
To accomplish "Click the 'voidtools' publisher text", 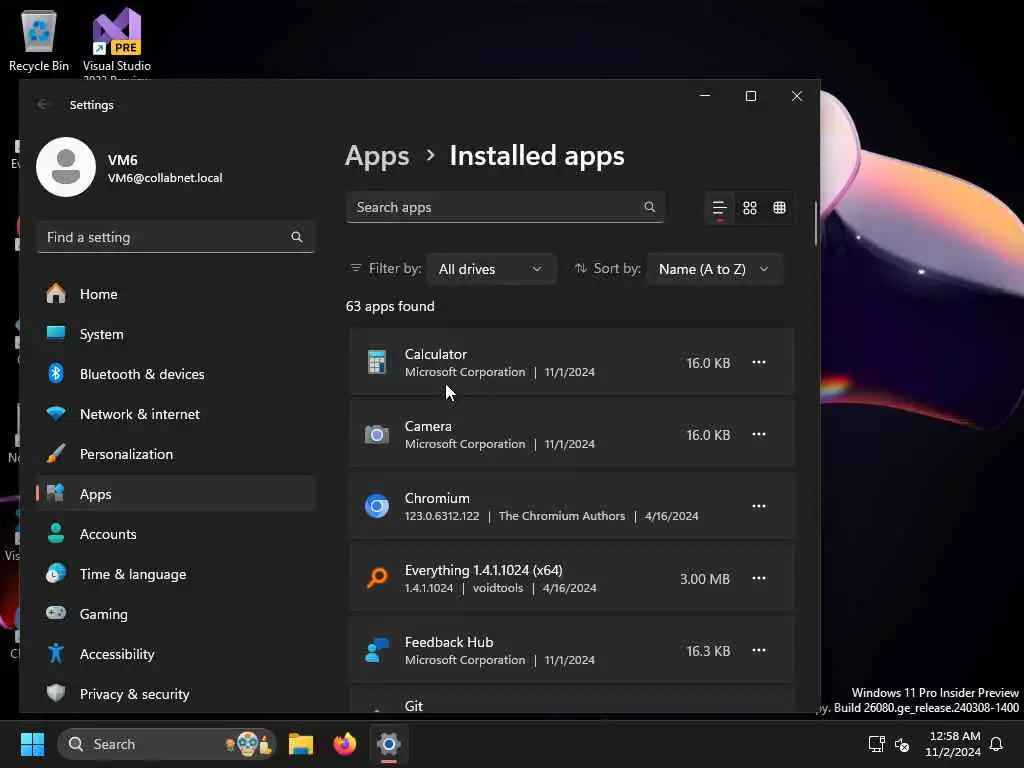I will [x=498, y=588].
